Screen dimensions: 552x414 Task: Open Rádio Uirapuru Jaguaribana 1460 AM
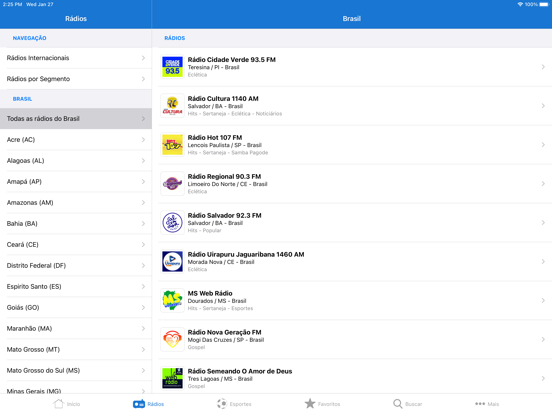click(352, 262)
